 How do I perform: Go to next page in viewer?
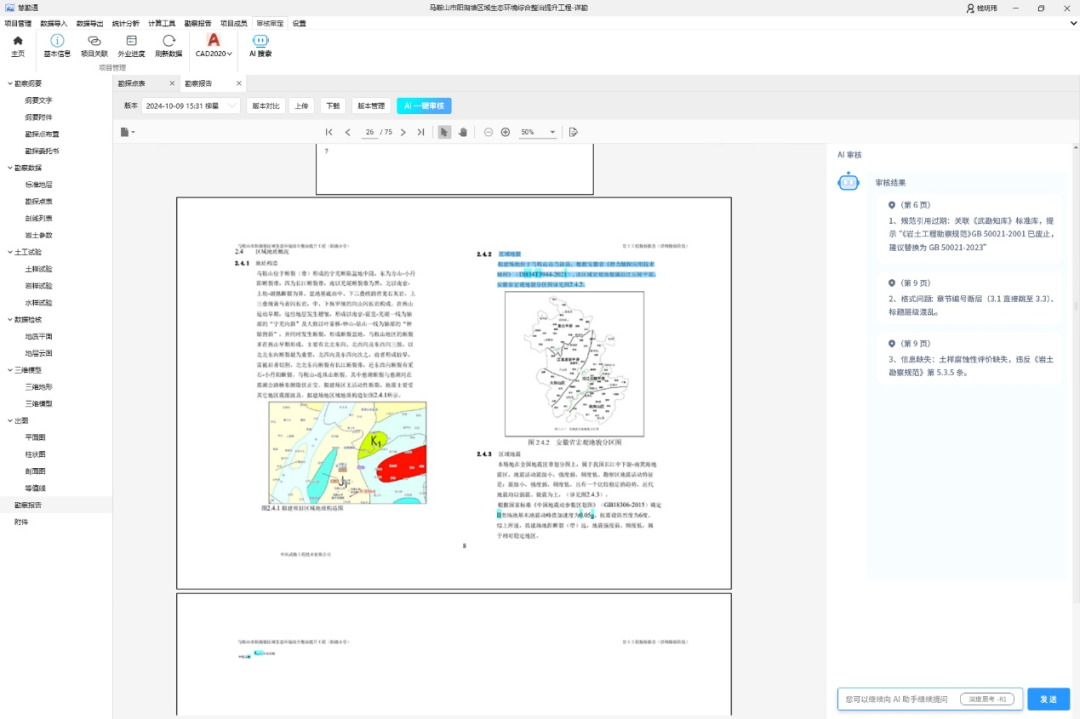point(404,132)
